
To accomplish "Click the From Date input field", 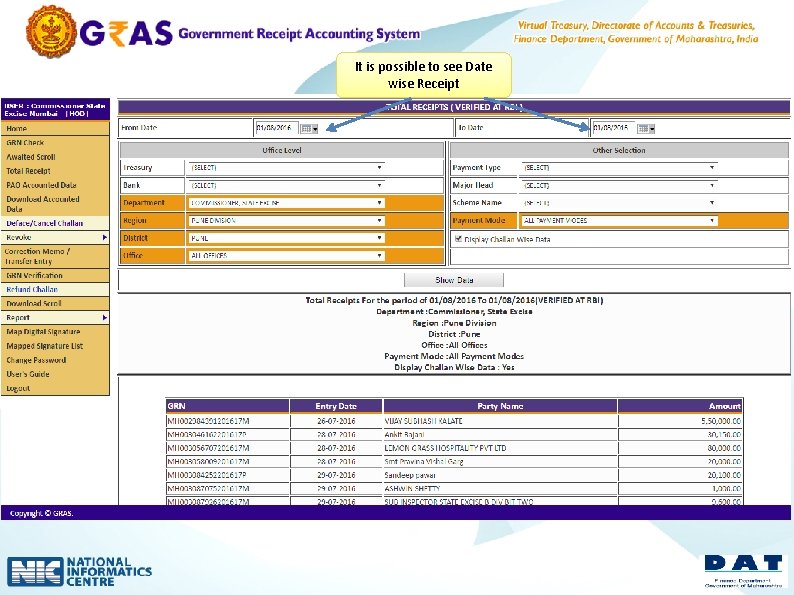I will pyautogui.click(x=277, y=128).
